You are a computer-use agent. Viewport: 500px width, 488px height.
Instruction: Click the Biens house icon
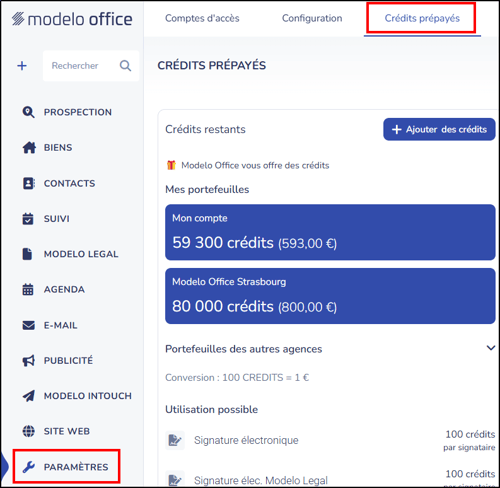tap(29, 147)
